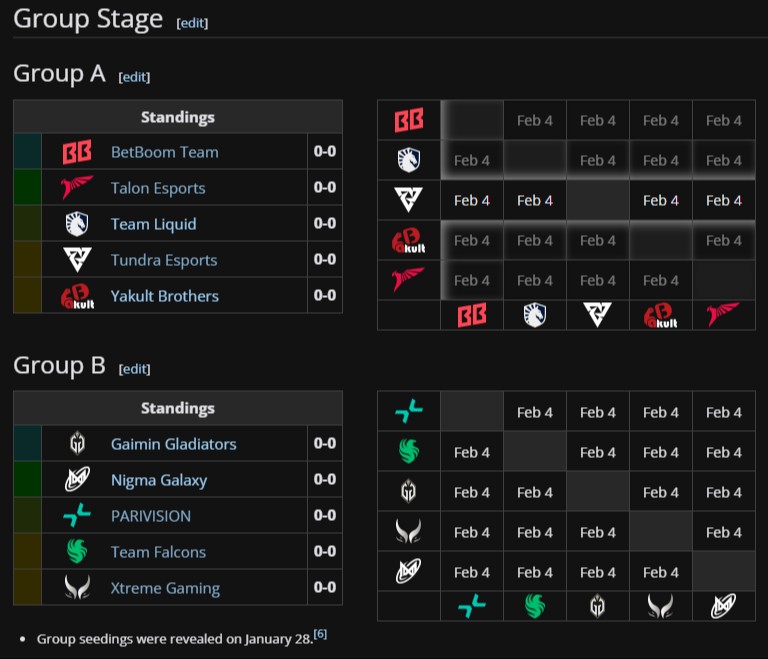Click the Talon Esports logo in the standings
768x659 pixels.
pyautogui.click(x=77, y=188)
